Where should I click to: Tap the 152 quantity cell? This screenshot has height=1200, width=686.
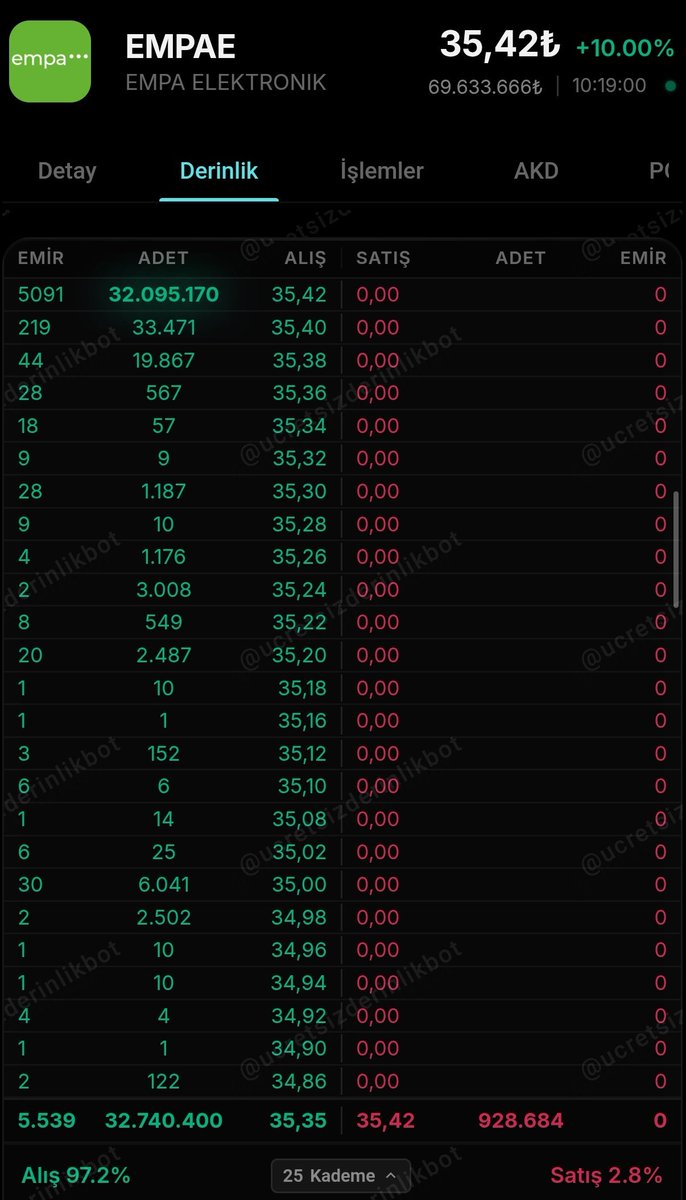[164, 753]
